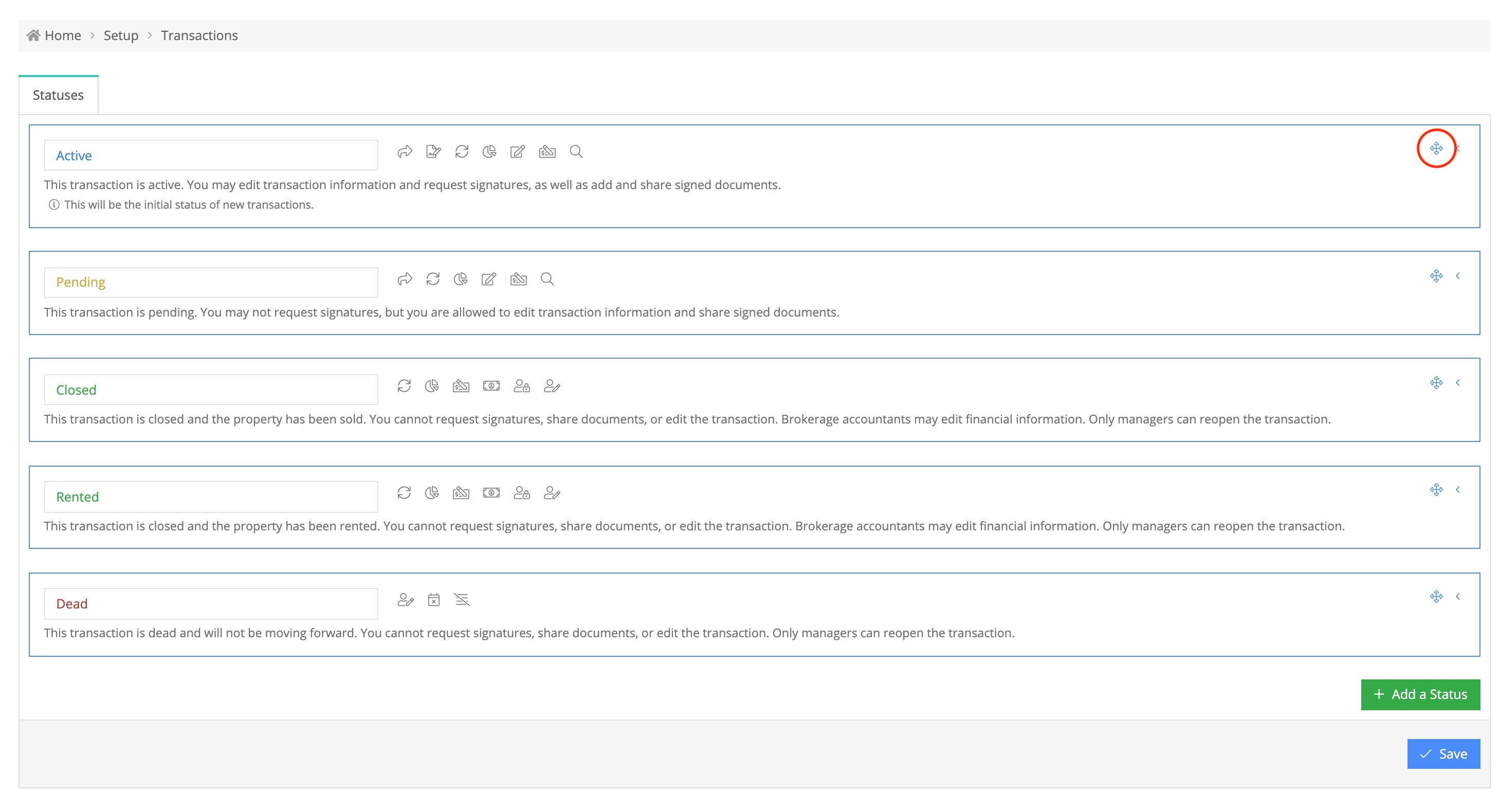This screenshot has width=1499, height=812.
Task: Click the share arrow icon in Active row
Action: [x=405, y=152]
